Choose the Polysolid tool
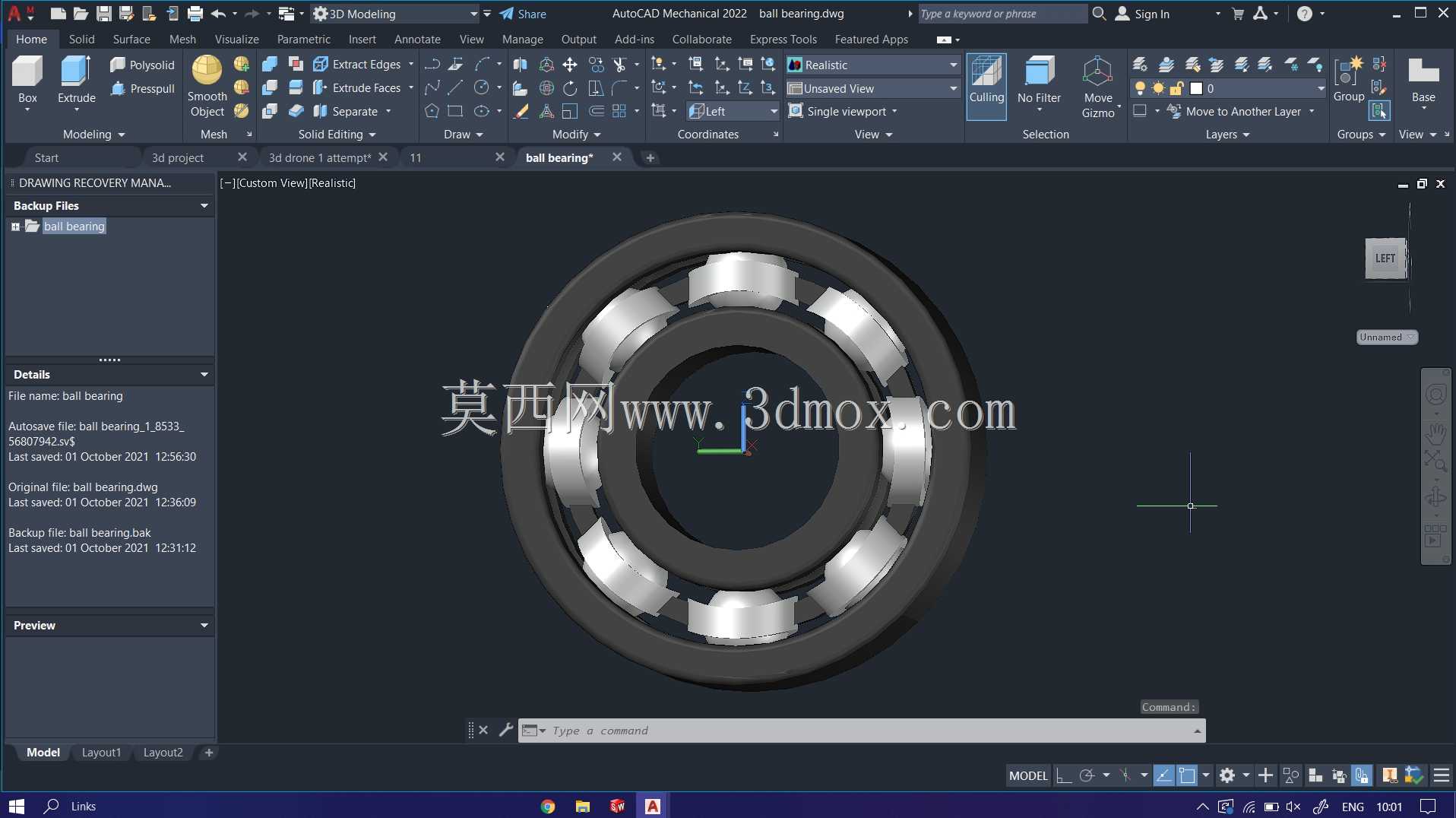 pos(142,65)
